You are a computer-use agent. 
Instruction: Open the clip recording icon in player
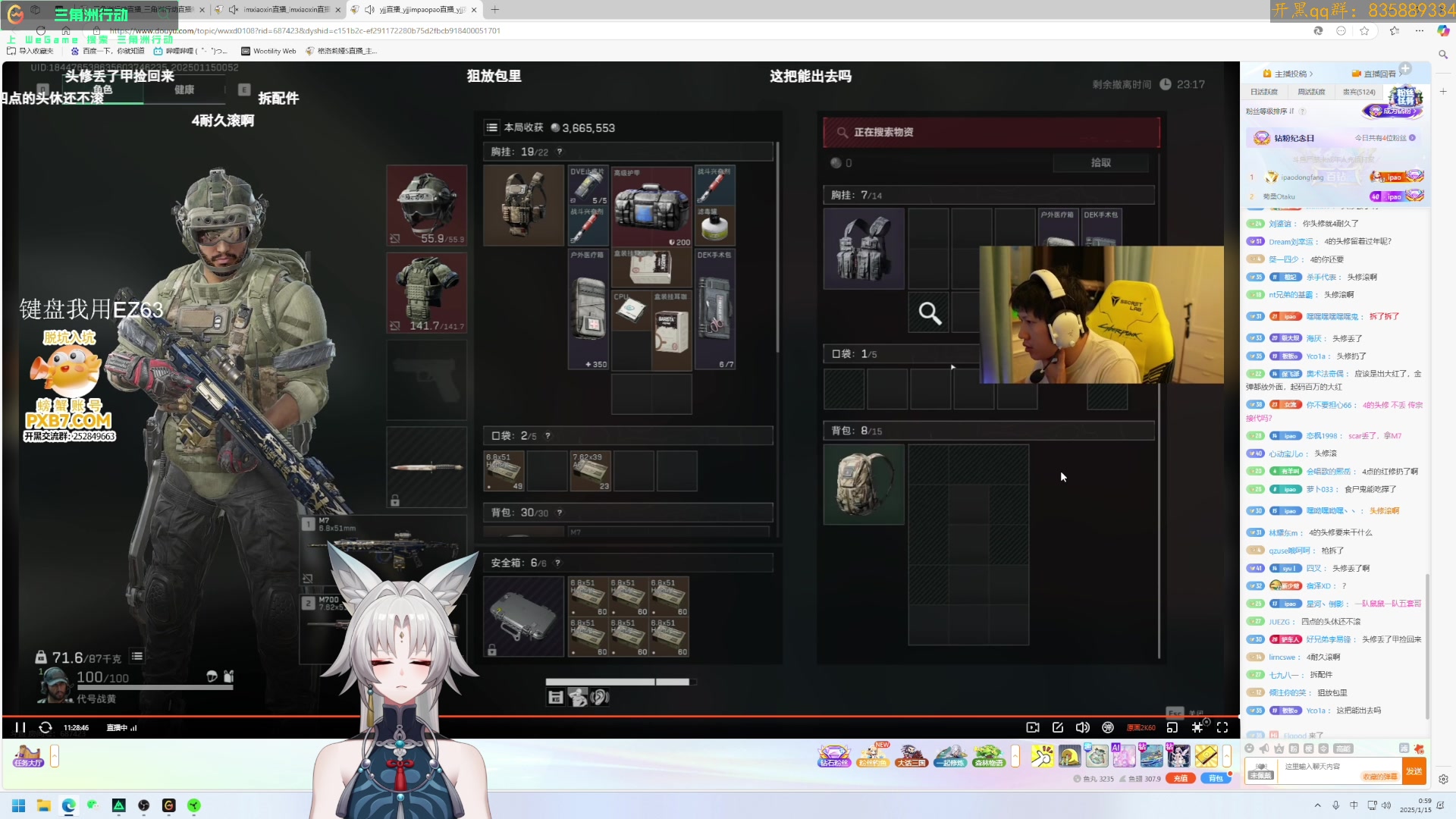[1033, 727]
